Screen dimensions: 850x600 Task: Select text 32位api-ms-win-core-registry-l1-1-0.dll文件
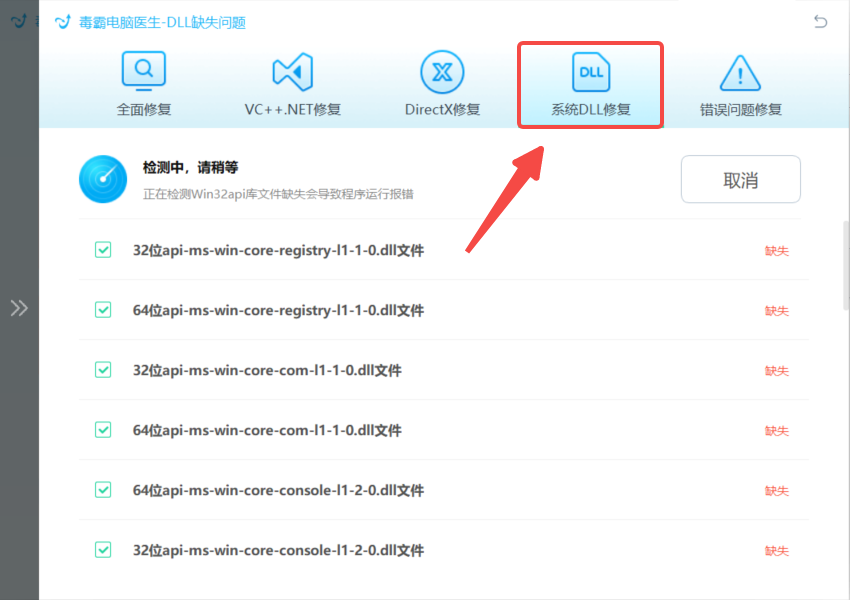pos(278,250)
